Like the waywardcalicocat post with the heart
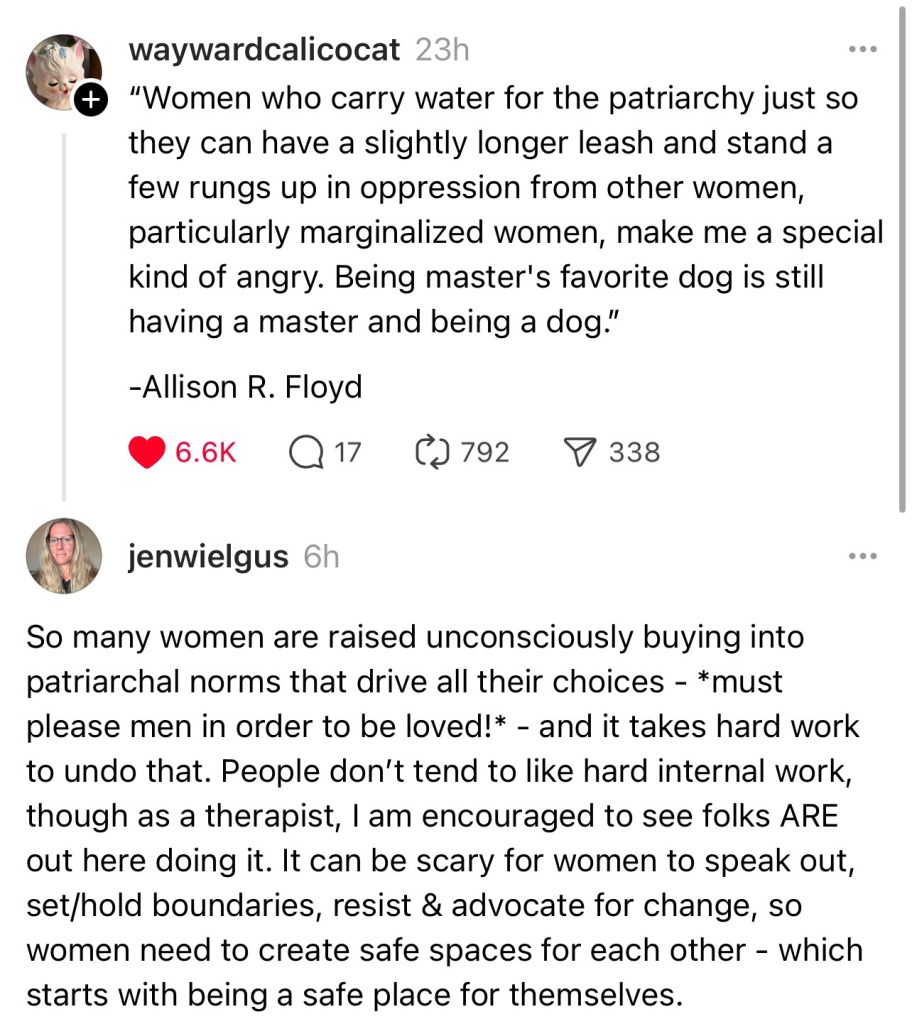This screenshot has height=1024, width=912. pyautogui.click(x=146, y=452)
